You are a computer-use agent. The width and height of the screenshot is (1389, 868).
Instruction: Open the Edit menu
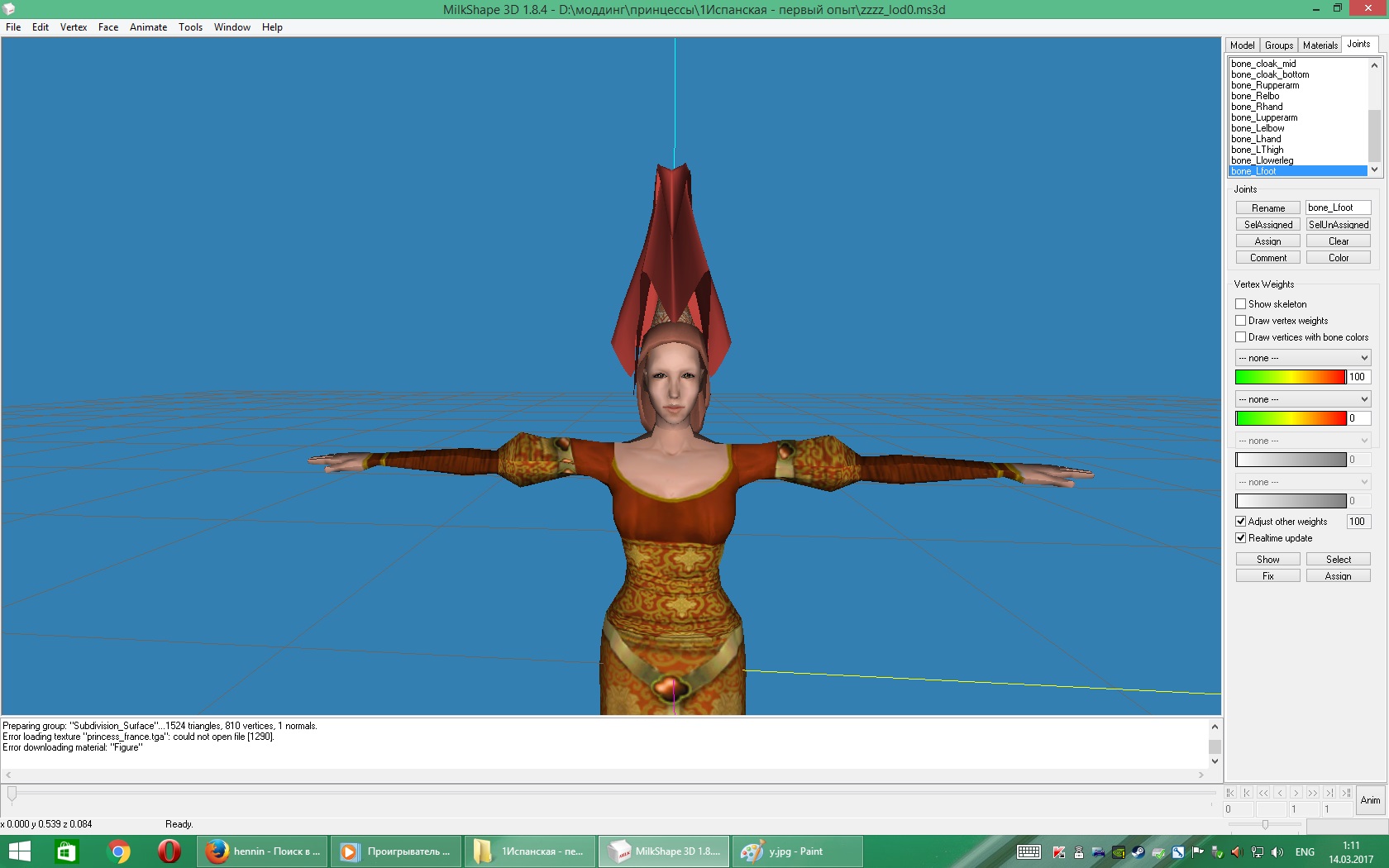tap(41, 27)
